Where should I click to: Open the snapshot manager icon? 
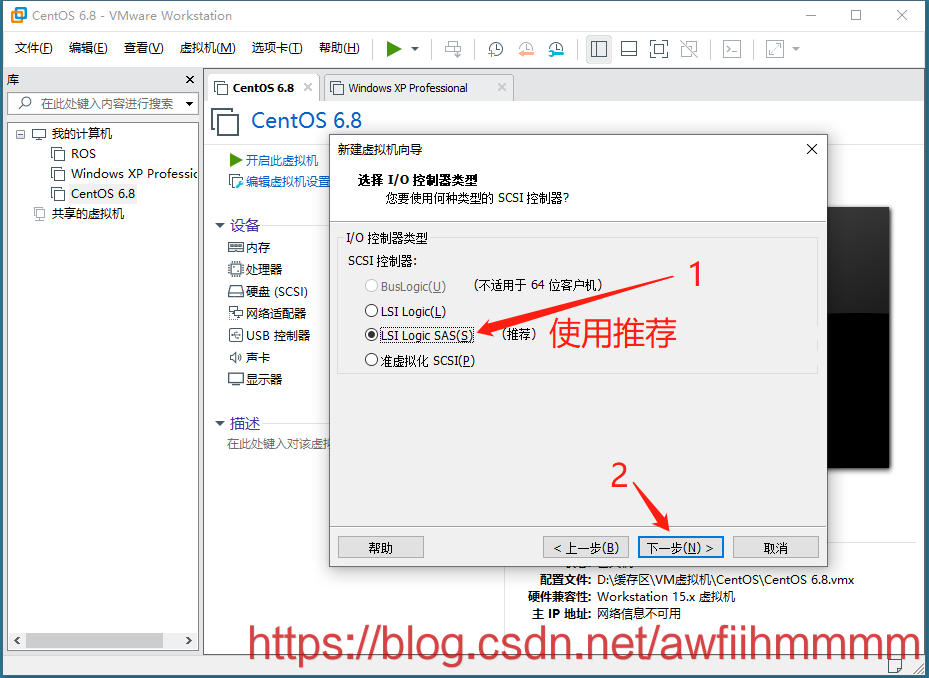point(556,49)
